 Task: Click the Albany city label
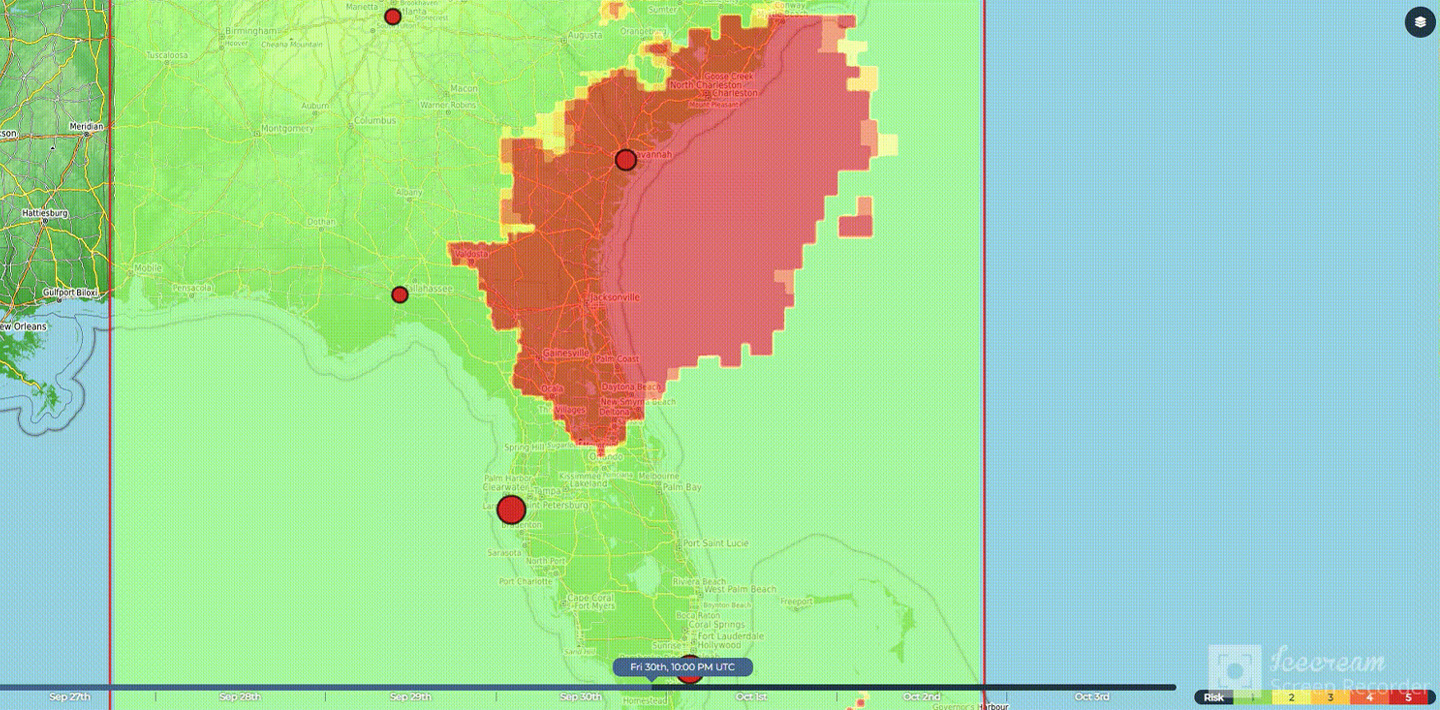click(x=409, y=192)
